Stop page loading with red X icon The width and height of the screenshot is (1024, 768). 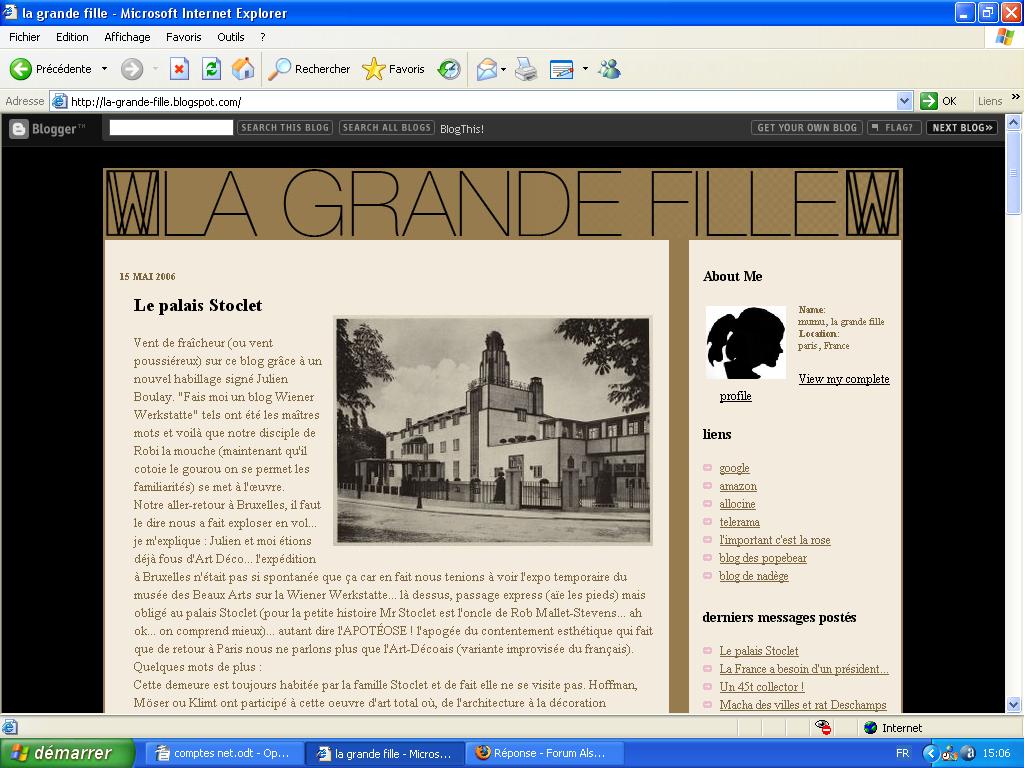(x=179, y=69)
